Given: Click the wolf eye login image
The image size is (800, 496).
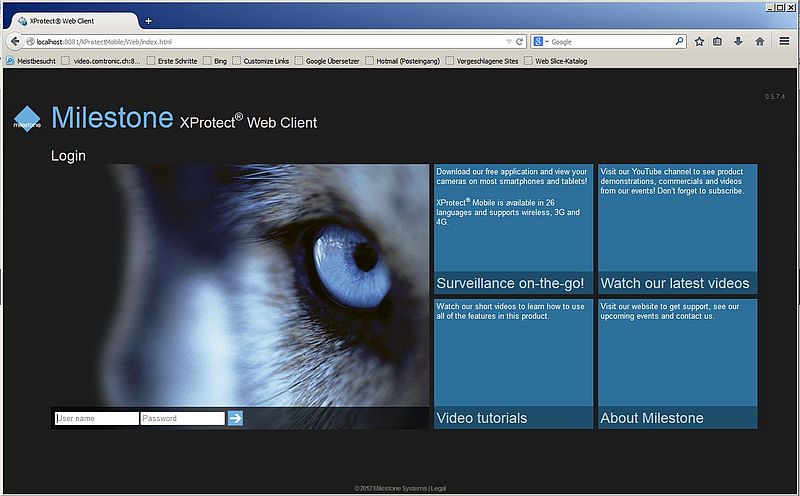Looking at the screenshot, I should tap(240, 285).
